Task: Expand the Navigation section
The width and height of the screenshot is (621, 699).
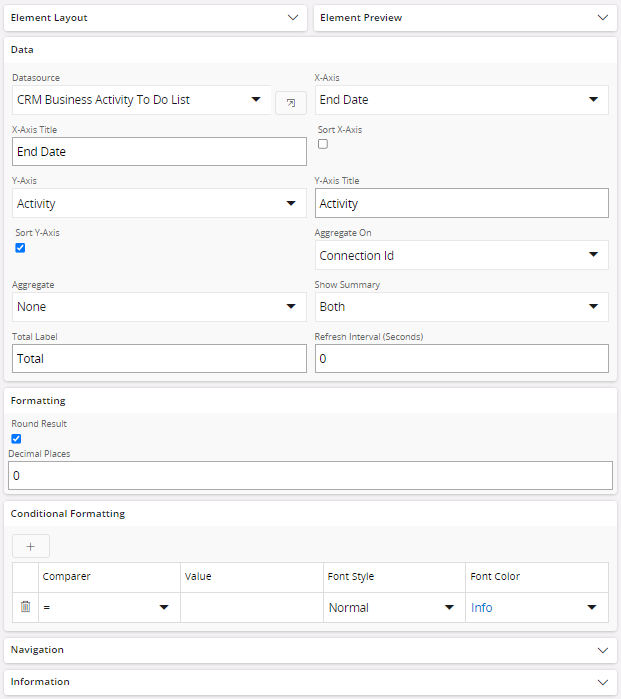Action: point(310,650)
